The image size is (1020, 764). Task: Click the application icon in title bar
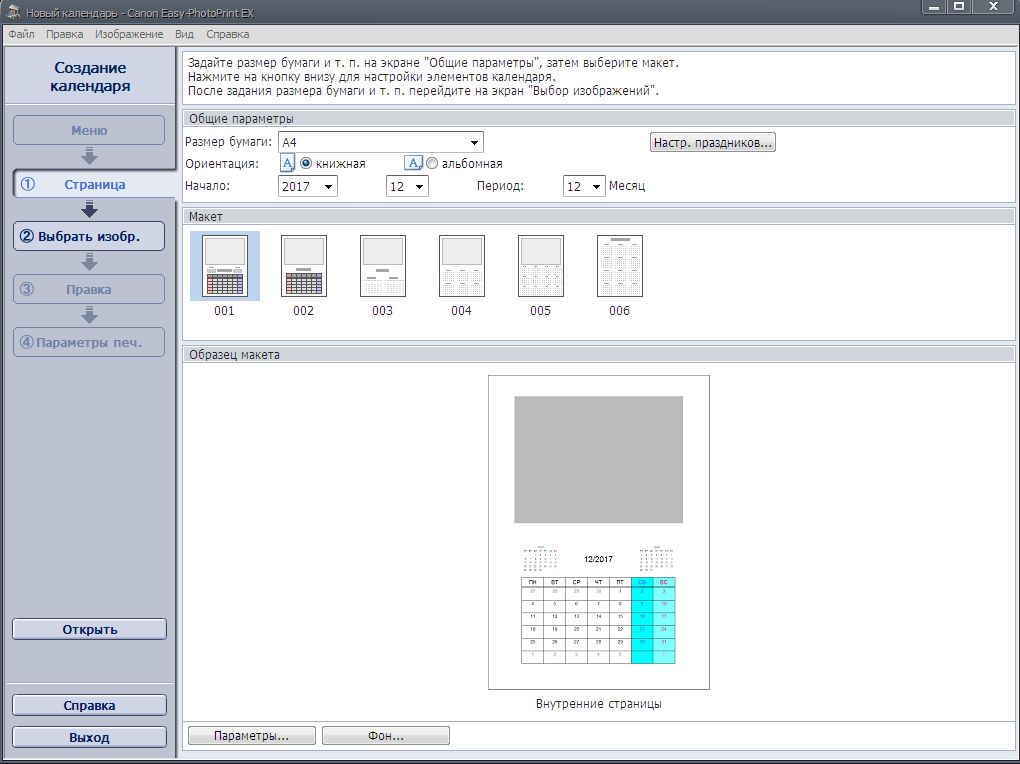click(12, 12)
